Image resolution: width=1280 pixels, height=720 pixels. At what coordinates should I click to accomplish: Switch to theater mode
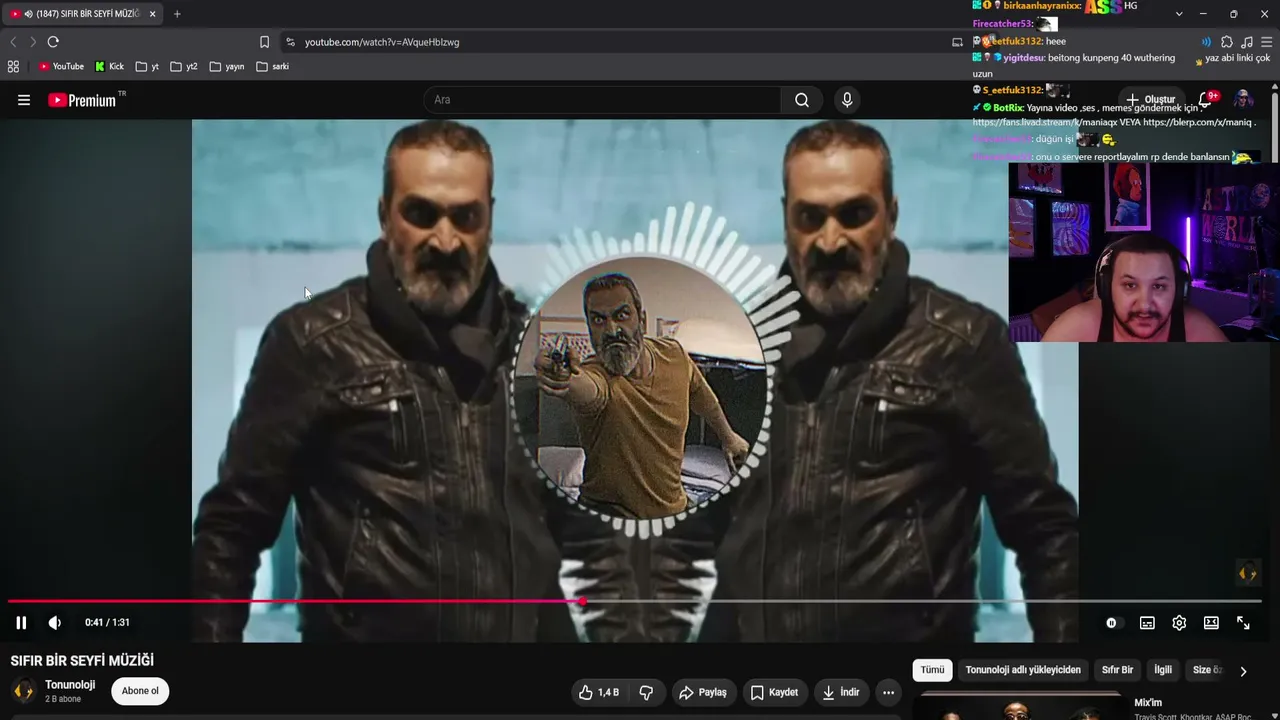[x=1211, y=623]
